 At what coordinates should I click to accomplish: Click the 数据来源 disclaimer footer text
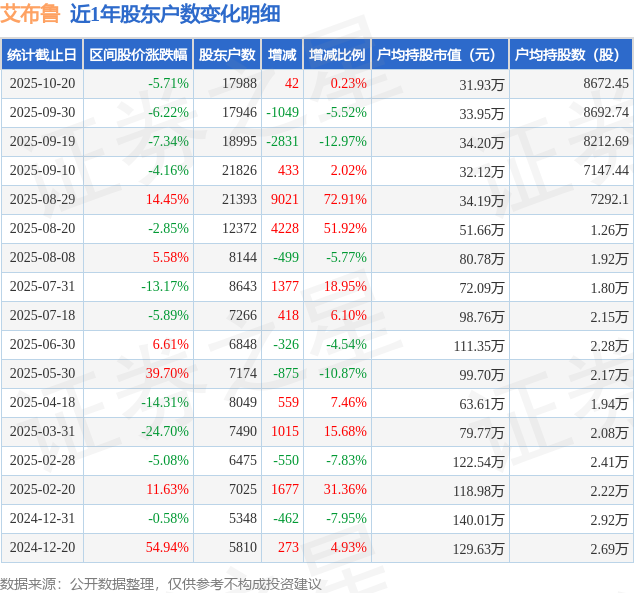(161, 584)
